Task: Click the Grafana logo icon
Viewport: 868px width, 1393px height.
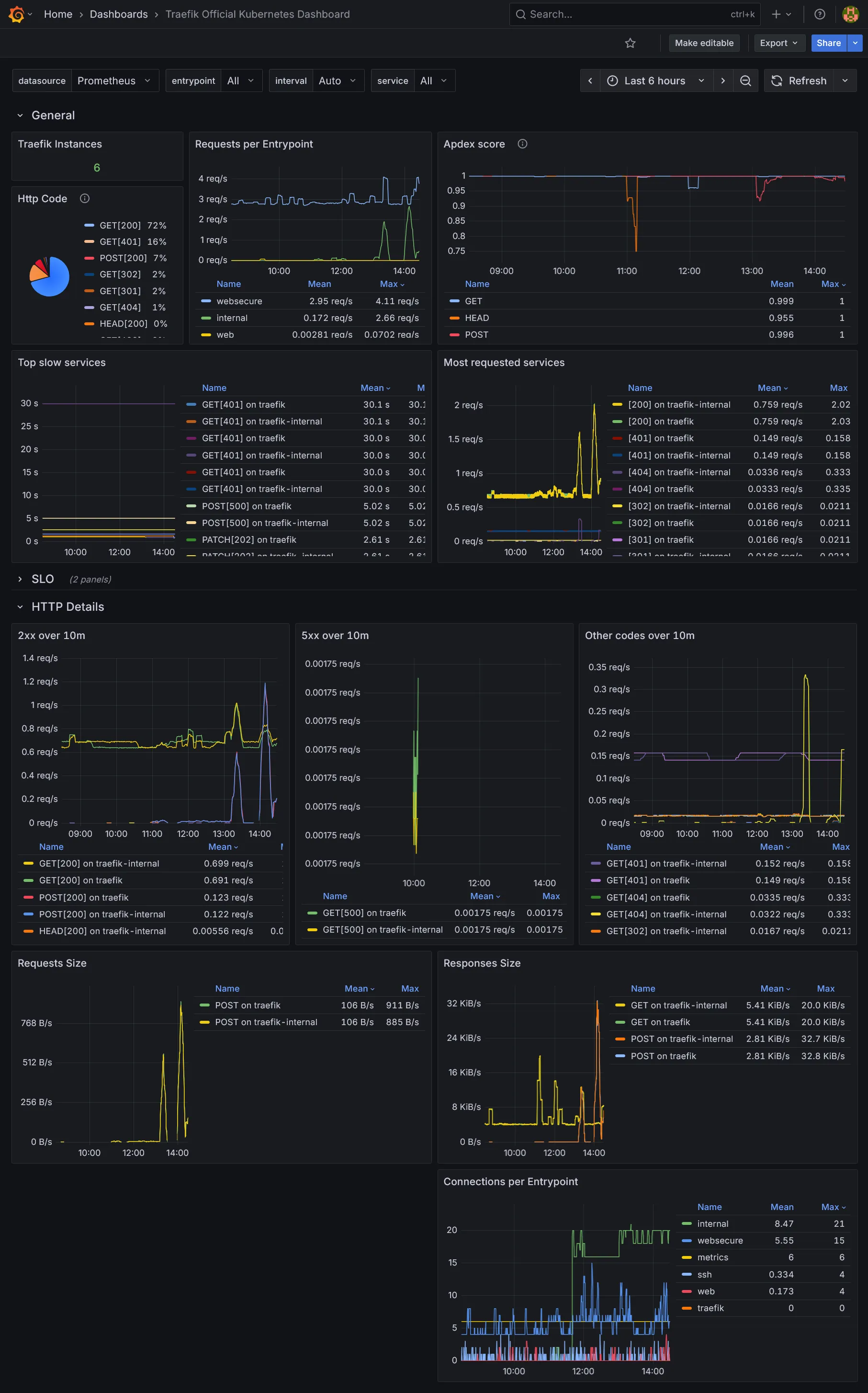Action: (x=16, y=14)
